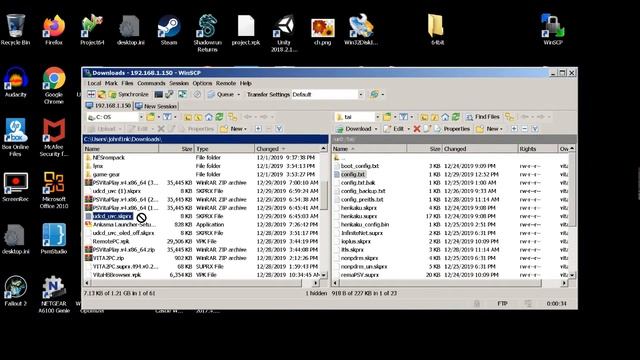The image size is (640, 360).
Task: Open the Local menu
Action: [94, 83]
